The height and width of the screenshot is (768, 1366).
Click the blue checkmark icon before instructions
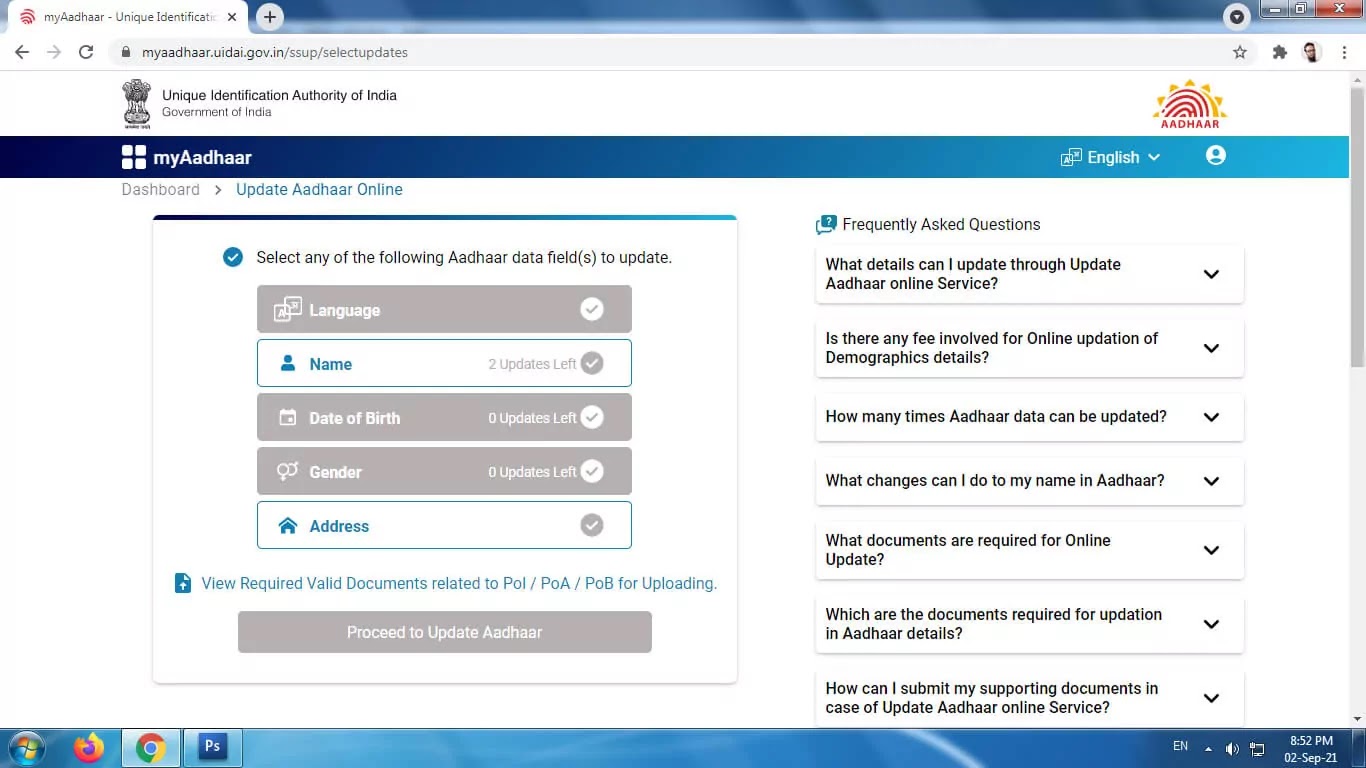click(233, 257)
